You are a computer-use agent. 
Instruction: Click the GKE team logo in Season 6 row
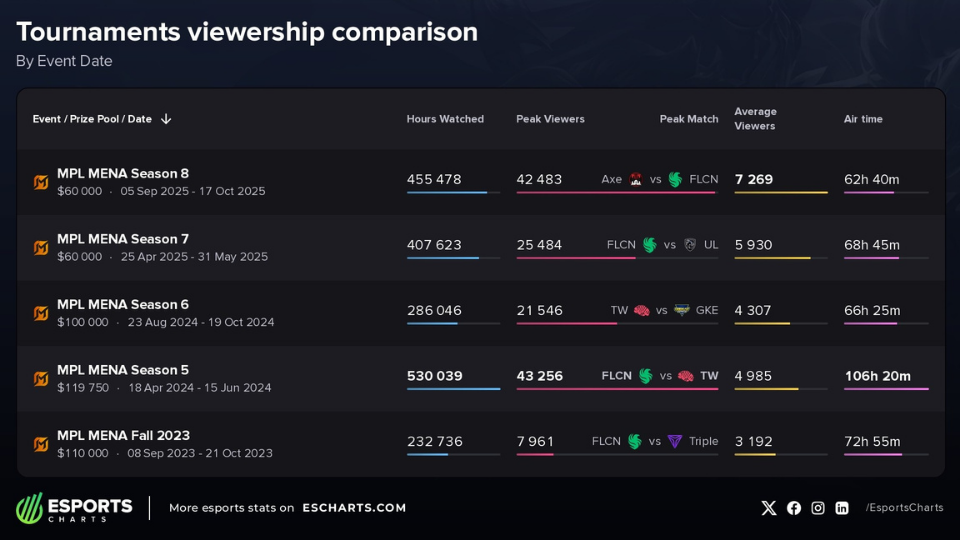click(682, 310)
